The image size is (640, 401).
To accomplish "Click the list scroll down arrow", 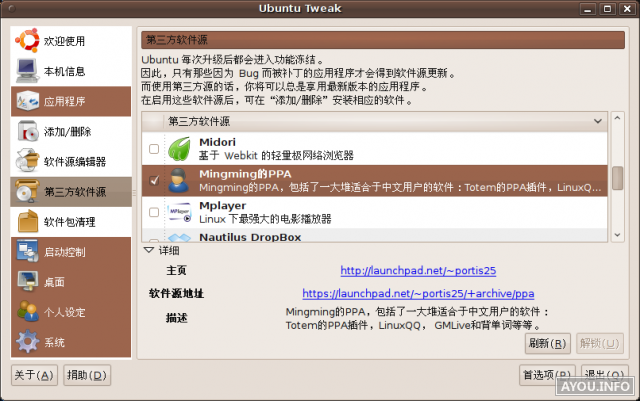I will click(x=617, y=235).
